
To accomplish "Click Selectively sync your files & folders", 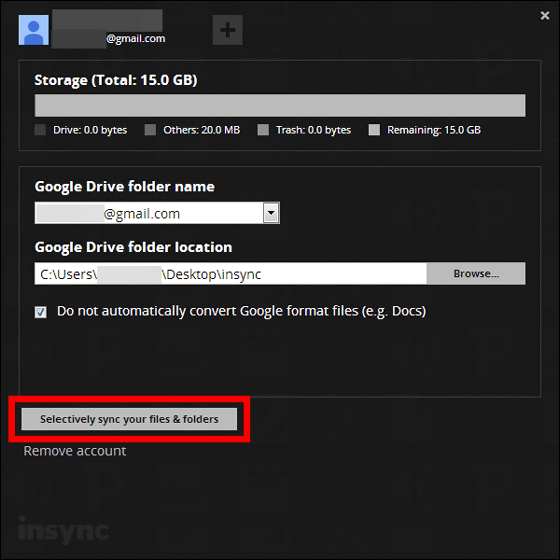I will coord(129,419).
